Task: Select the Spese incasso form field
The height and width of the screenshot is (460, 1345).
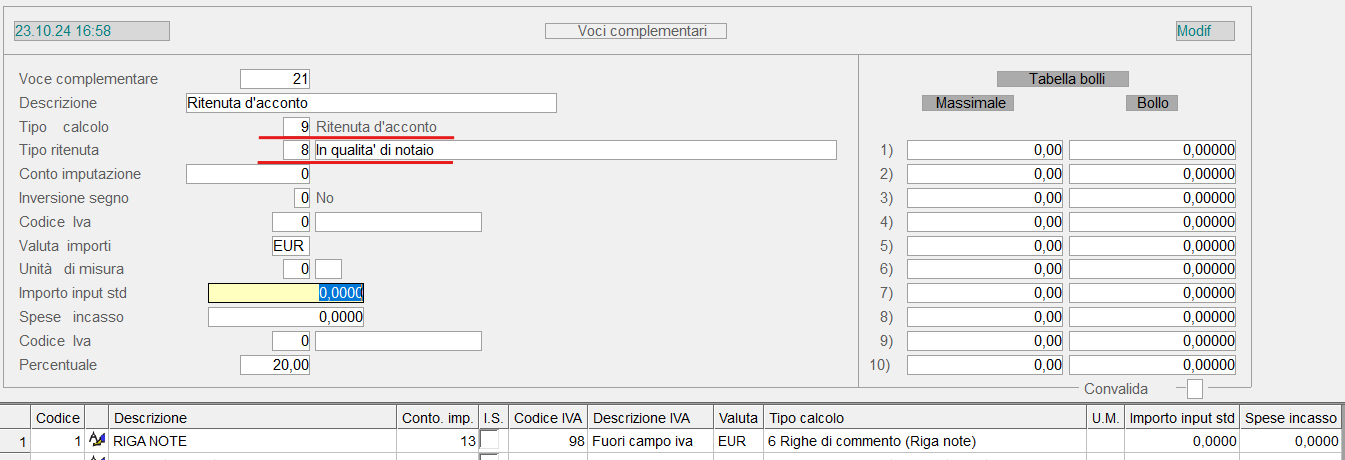Action: point(285,317)
